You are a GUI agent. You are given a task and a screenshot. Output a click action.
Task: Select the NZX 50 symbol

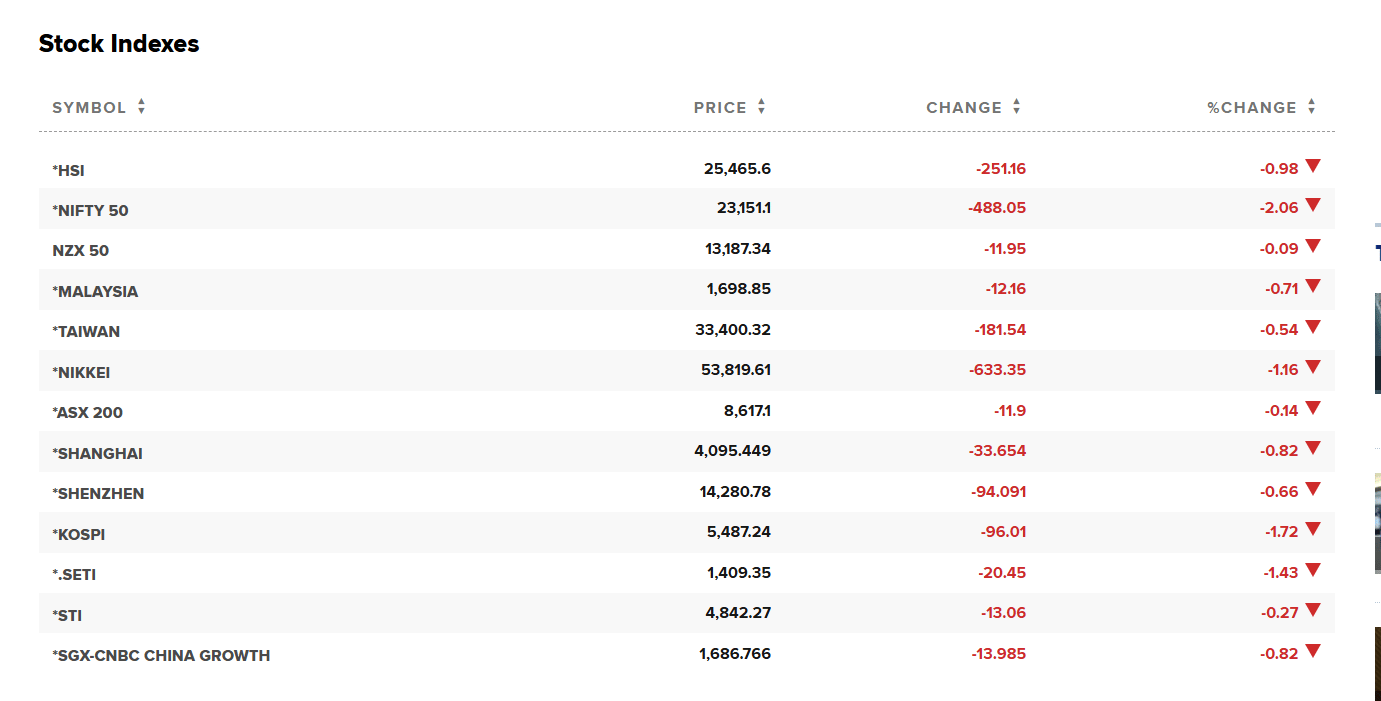[x=81, y=251]
